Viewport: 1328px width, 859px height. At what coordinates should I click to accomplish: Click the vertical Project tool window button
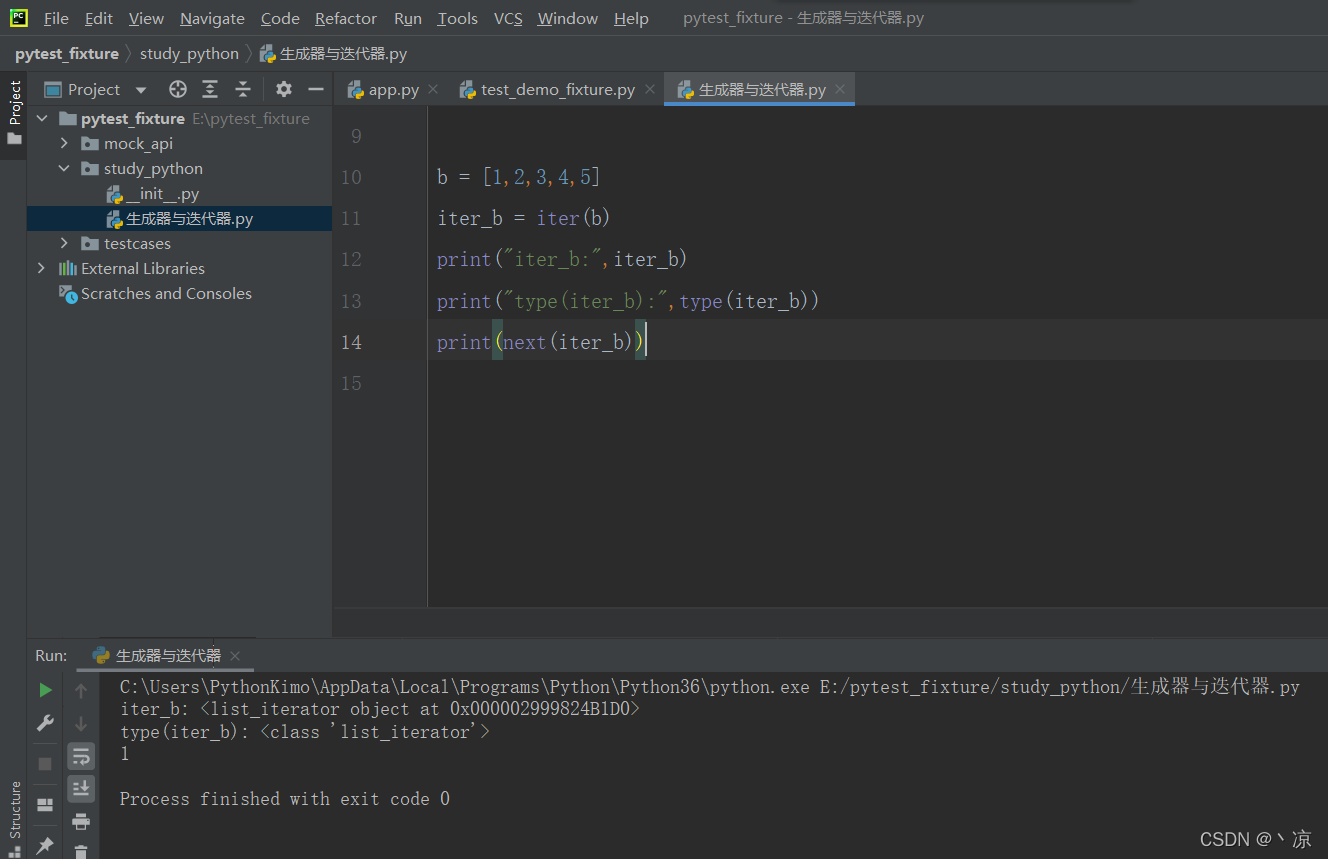[x=14, y=112]
